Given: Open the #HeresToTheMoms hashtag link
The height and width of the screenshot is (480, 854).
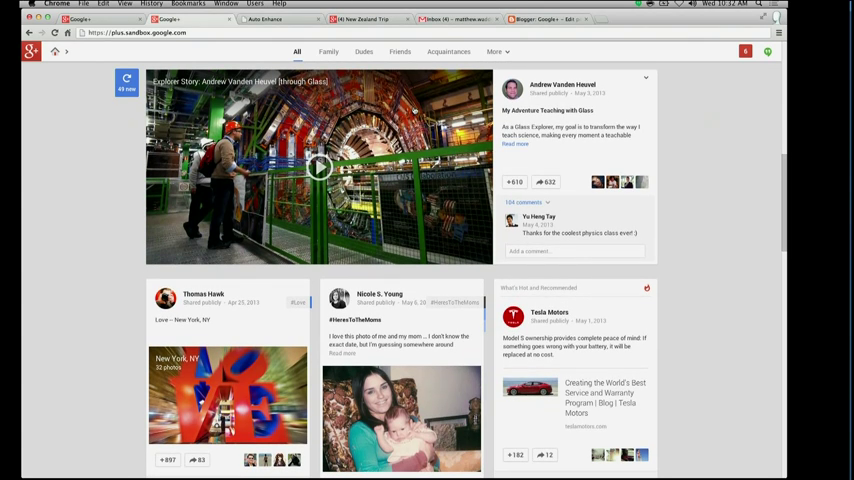Looking at the screenshot, I should 455,302.
